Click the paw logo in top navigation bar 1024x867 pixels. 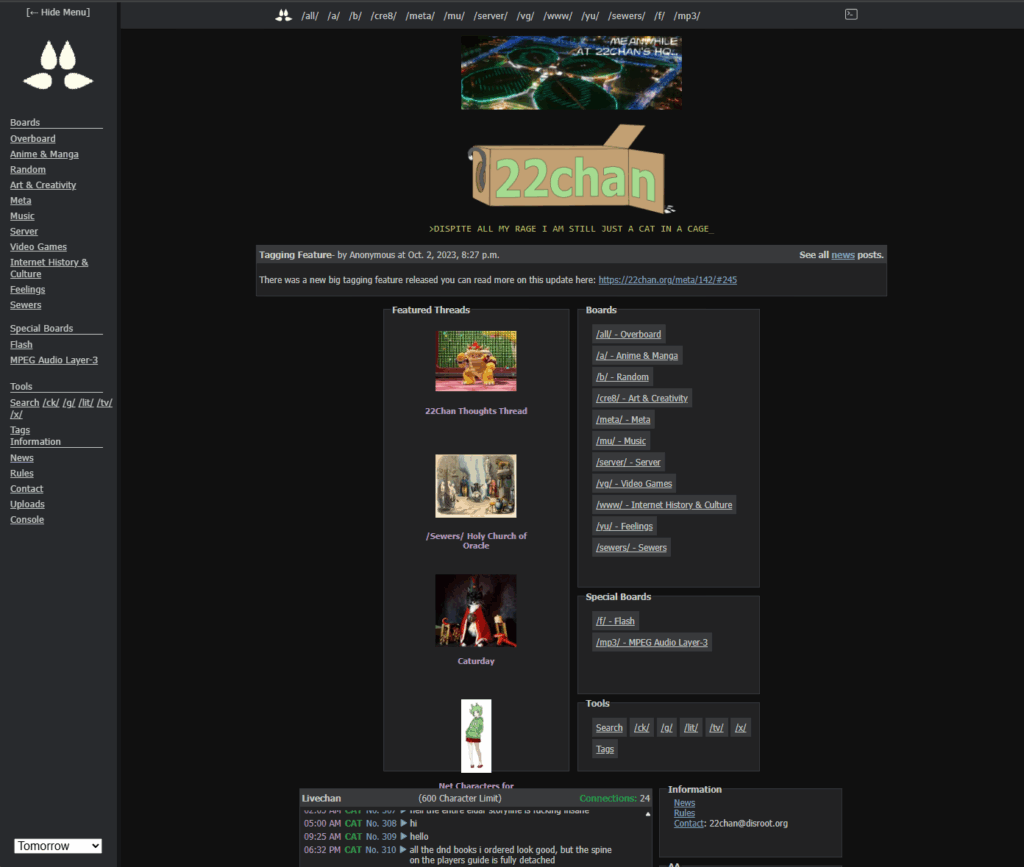[283, 16]
